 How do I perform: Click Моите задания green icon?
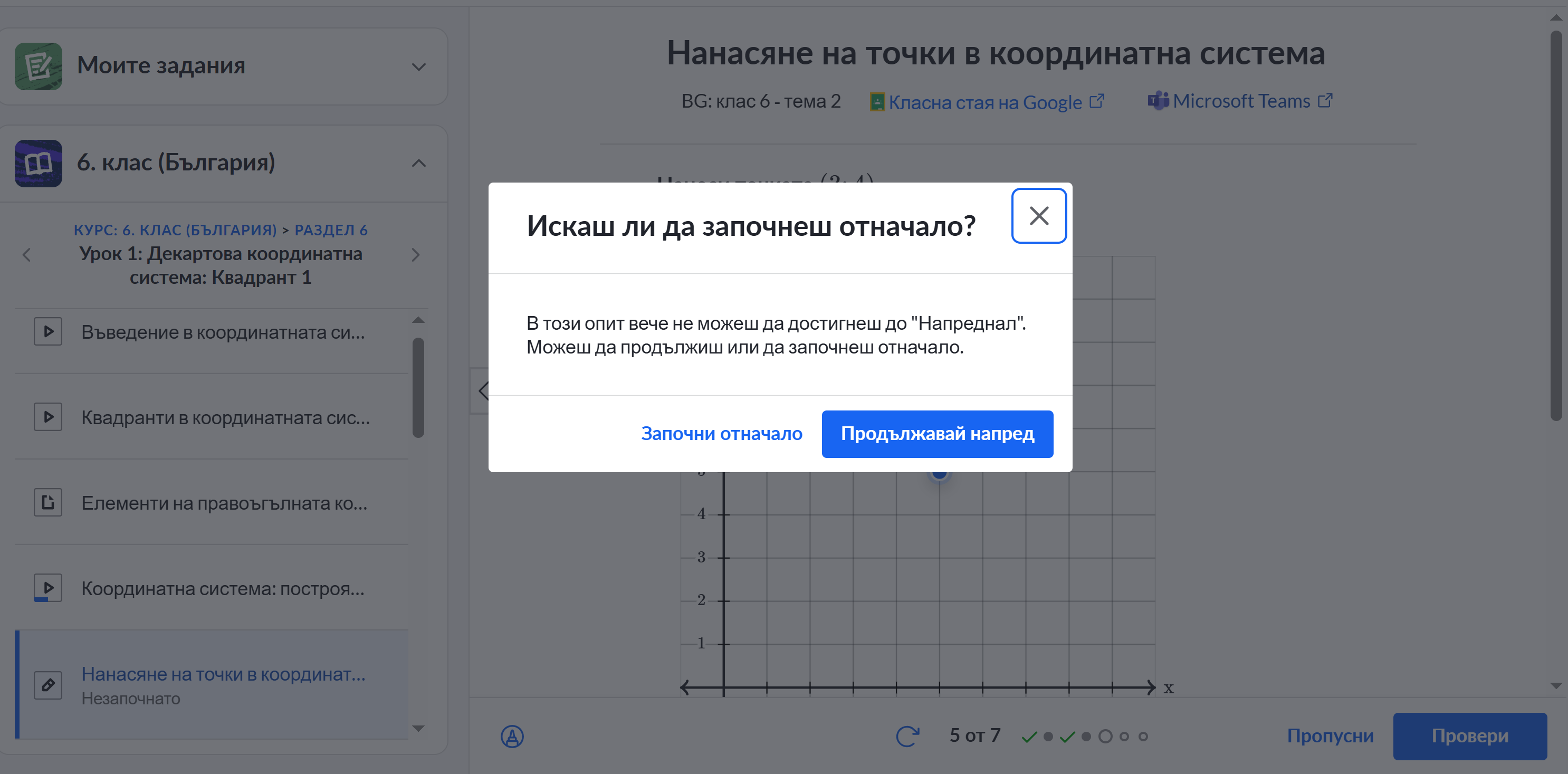coord(39,66)
